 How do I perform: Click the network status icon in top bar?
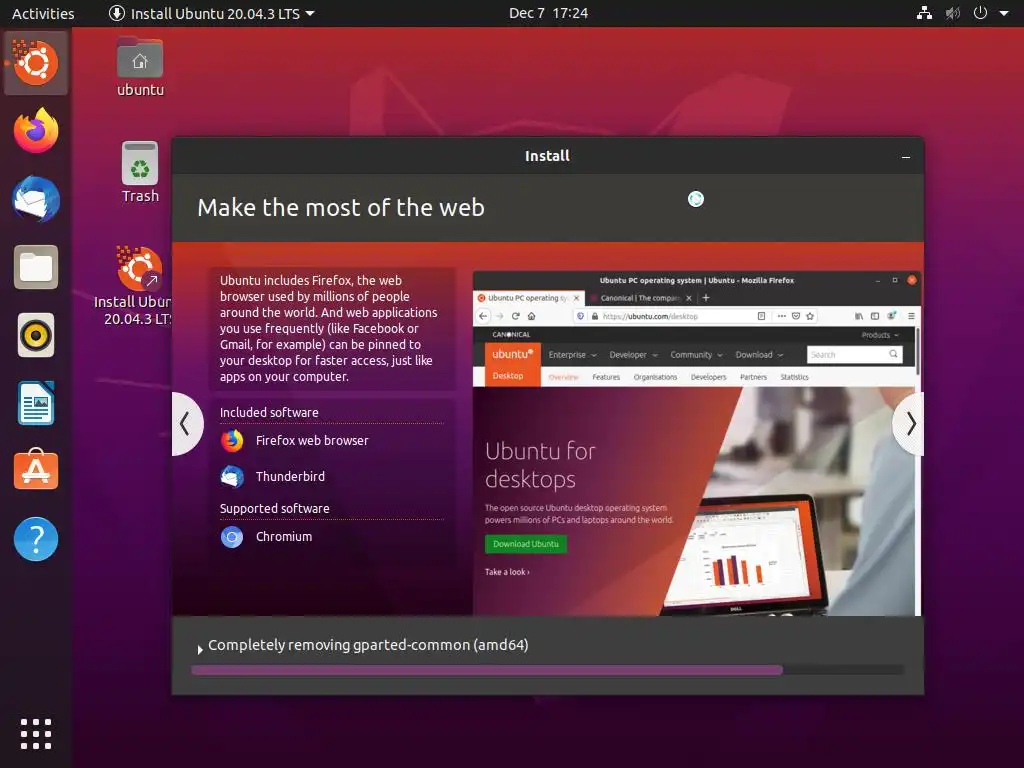click(x=924, y=13)
